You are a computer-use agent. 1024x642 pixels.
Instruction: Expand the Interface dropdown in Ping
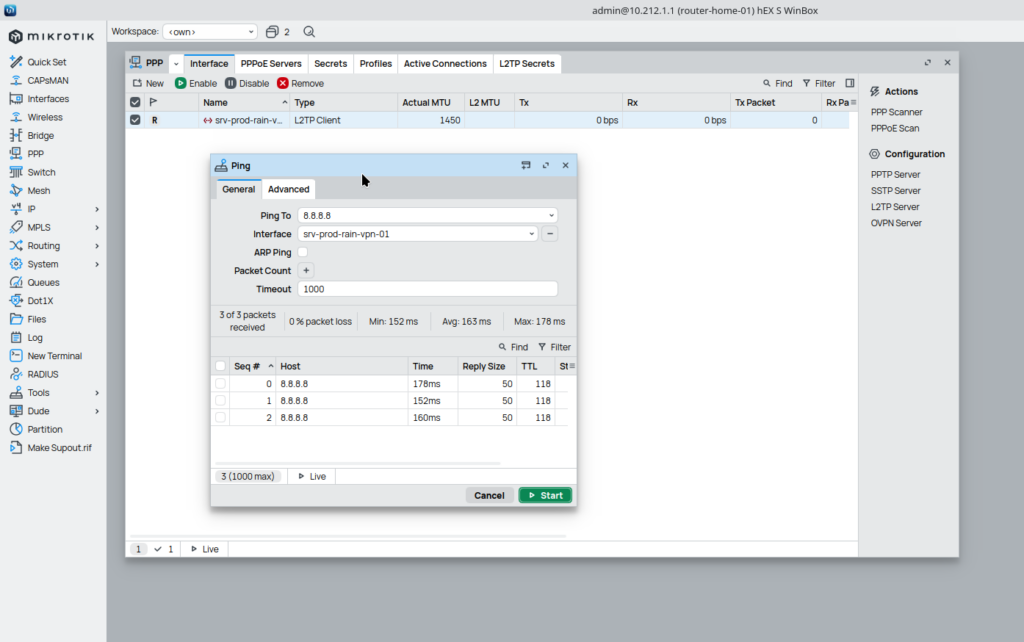[531, 234]
